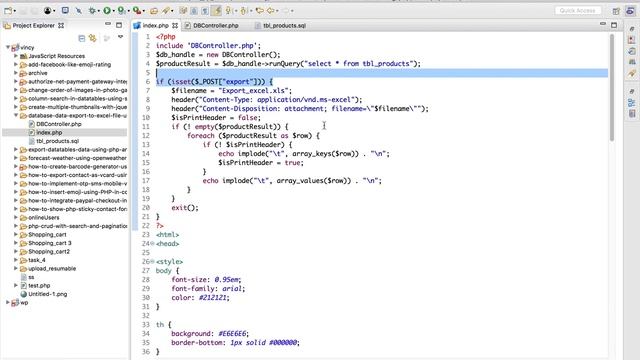Screen dimensions: 640x360
Task: Minimize the editor area
Action: [x=602, y=24]
